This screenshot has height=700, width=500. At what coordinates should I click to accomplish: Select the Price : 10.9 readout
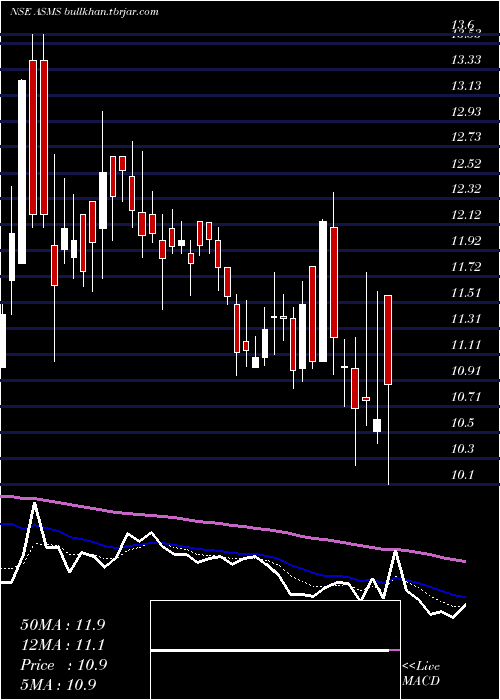coord(63,665)
